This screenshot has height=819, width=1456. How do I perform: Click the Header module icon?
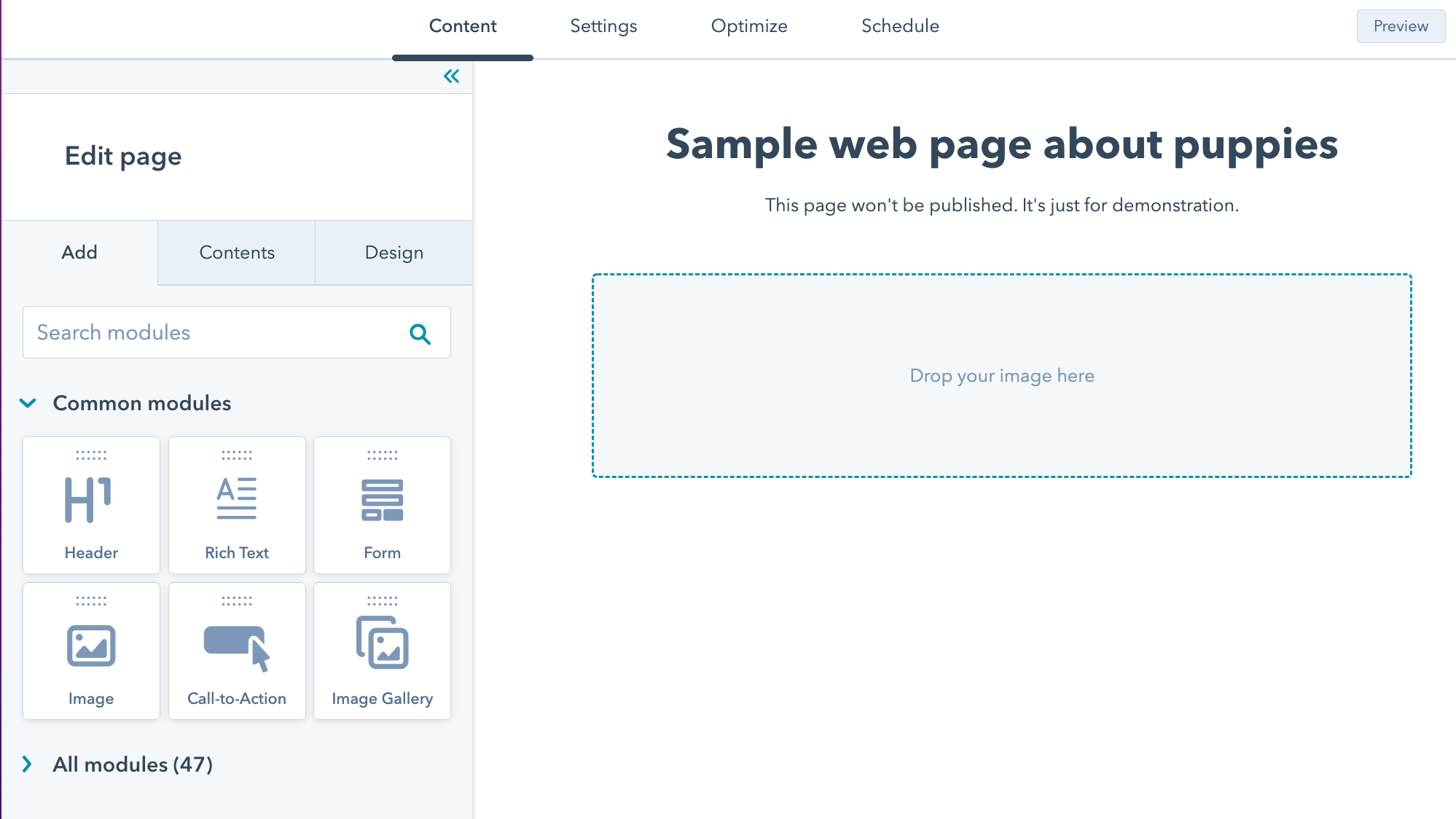pos(89,500)
